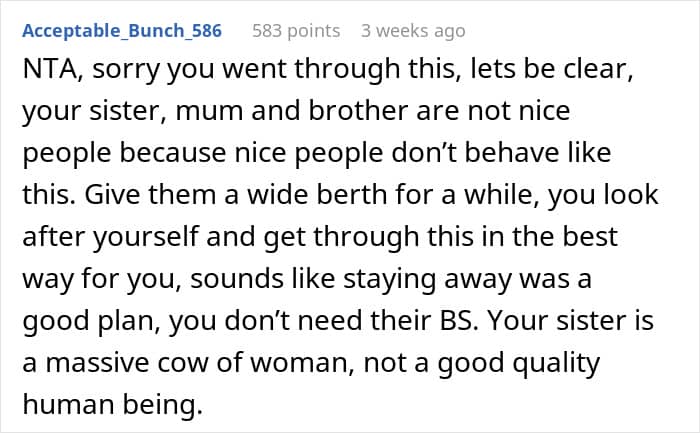Click the words are not nice
Viewport: 700px width, 433px height.
pos(493,111)
